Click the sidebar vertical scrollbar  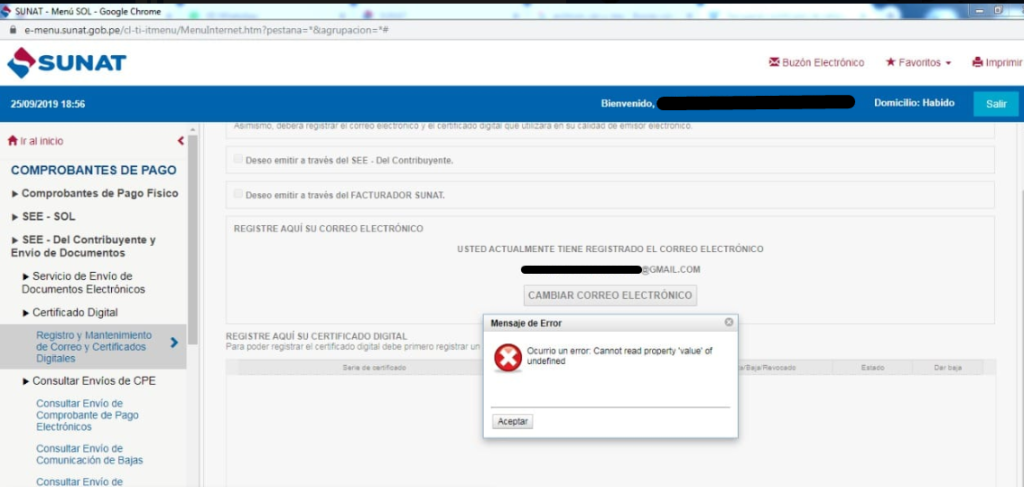point(193,235)
